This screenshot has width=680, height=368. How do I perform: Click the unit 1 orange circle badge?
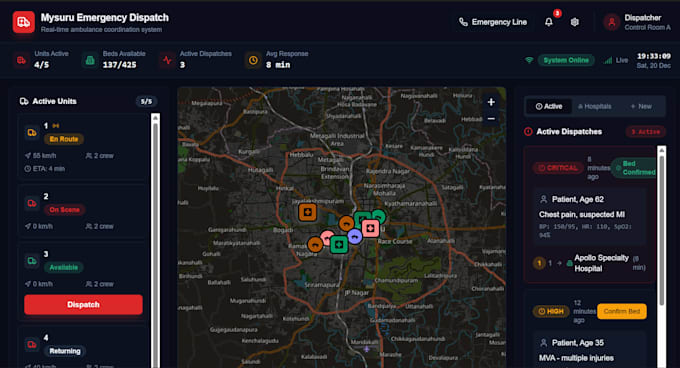pyautogui.click(x=539, y=263)
